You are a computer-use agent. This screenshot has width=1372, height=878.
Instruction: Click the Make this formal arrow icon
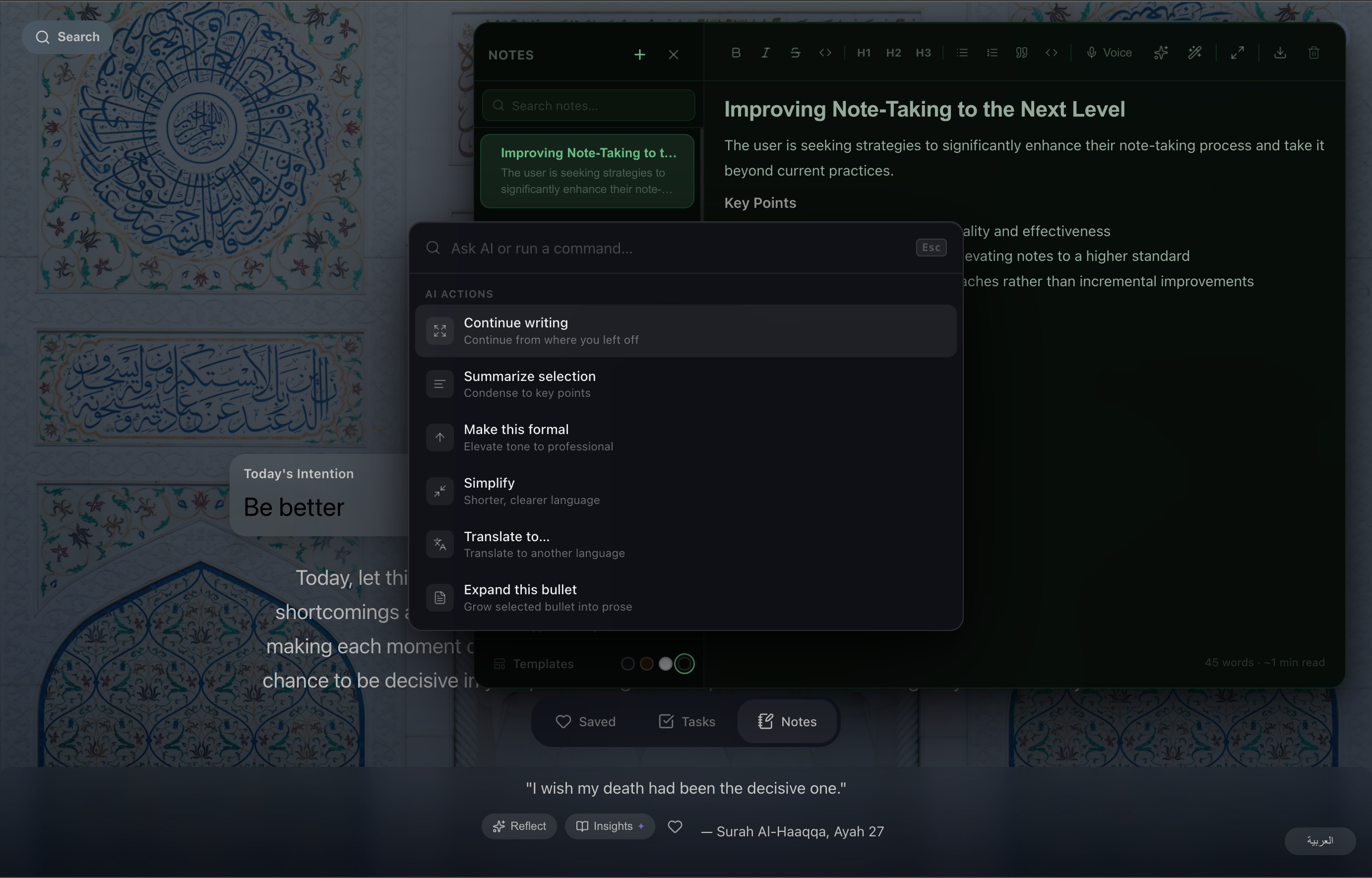(x=439, y=438)
